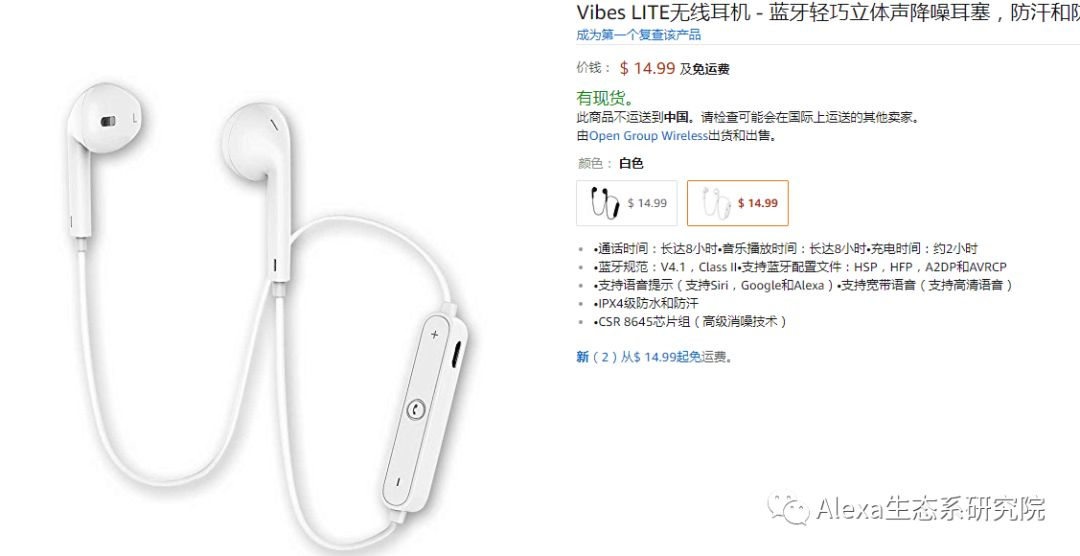Click the WeChat logo in the watermark
The width and height of the screenshot is (1080, 556).
[x=789, y=507]
